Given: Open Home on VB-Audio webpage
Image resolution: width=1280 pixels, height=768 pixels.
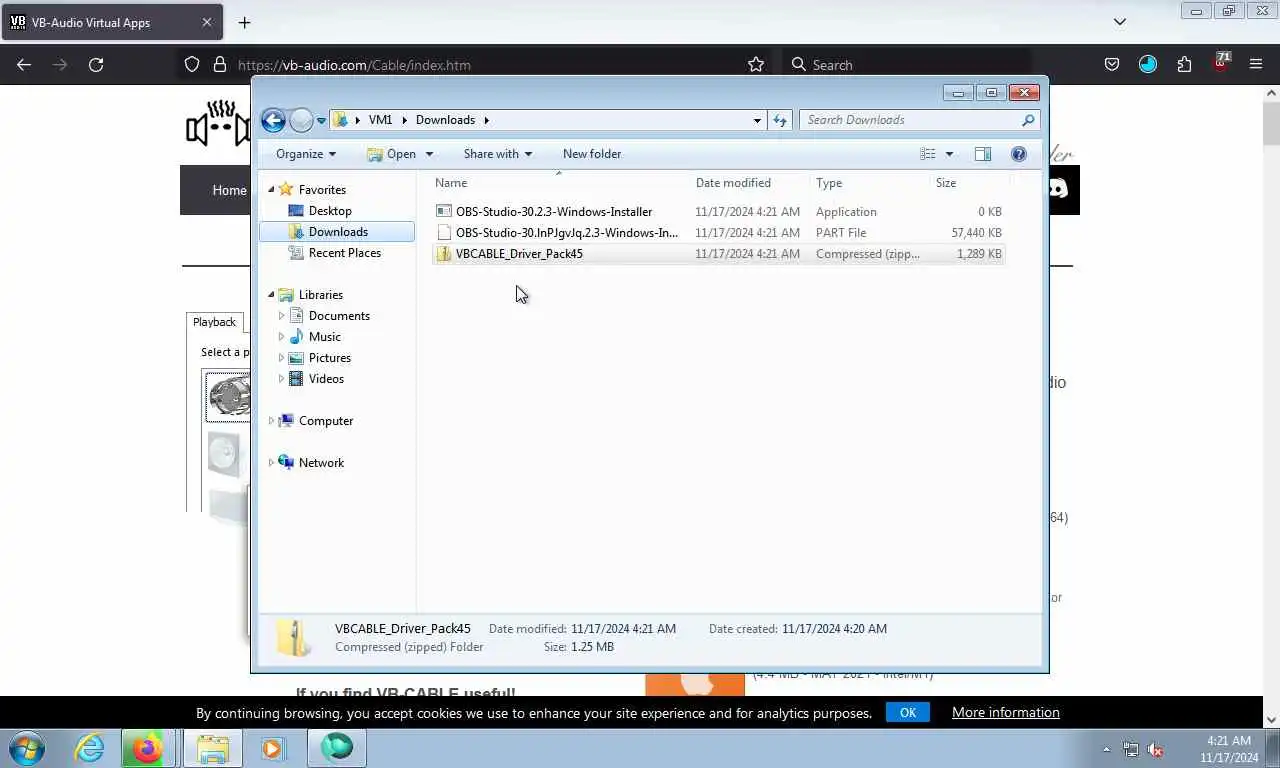Looking at the screenshot, I should tap(229, 190).
